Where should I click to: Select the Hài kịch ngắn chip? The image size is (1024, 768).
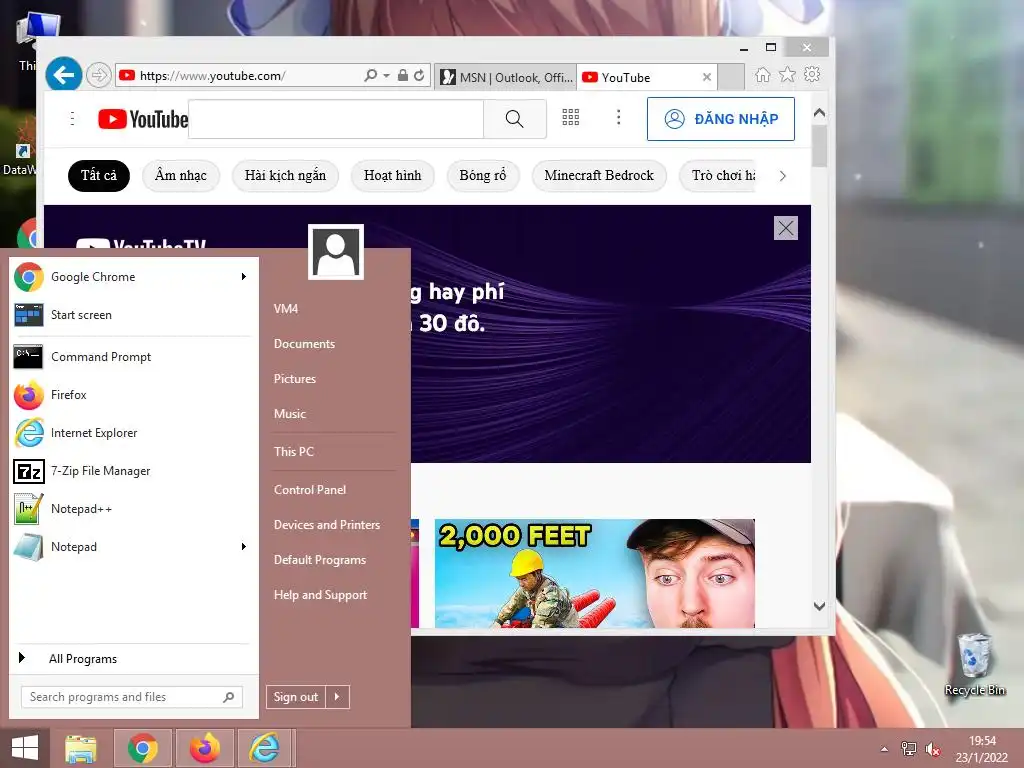point(285,176)
